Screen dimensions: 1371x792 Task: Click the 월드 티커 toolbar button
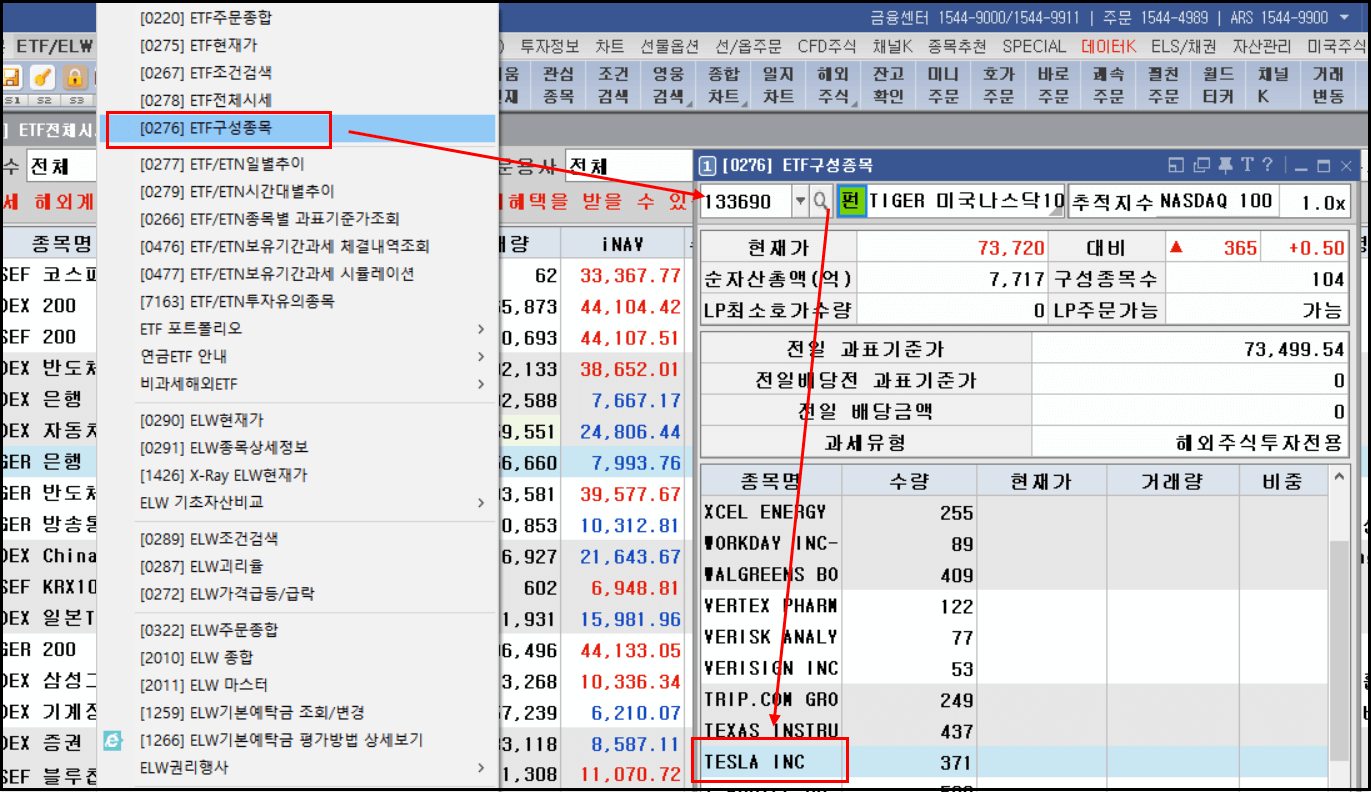coord(1218,85)
